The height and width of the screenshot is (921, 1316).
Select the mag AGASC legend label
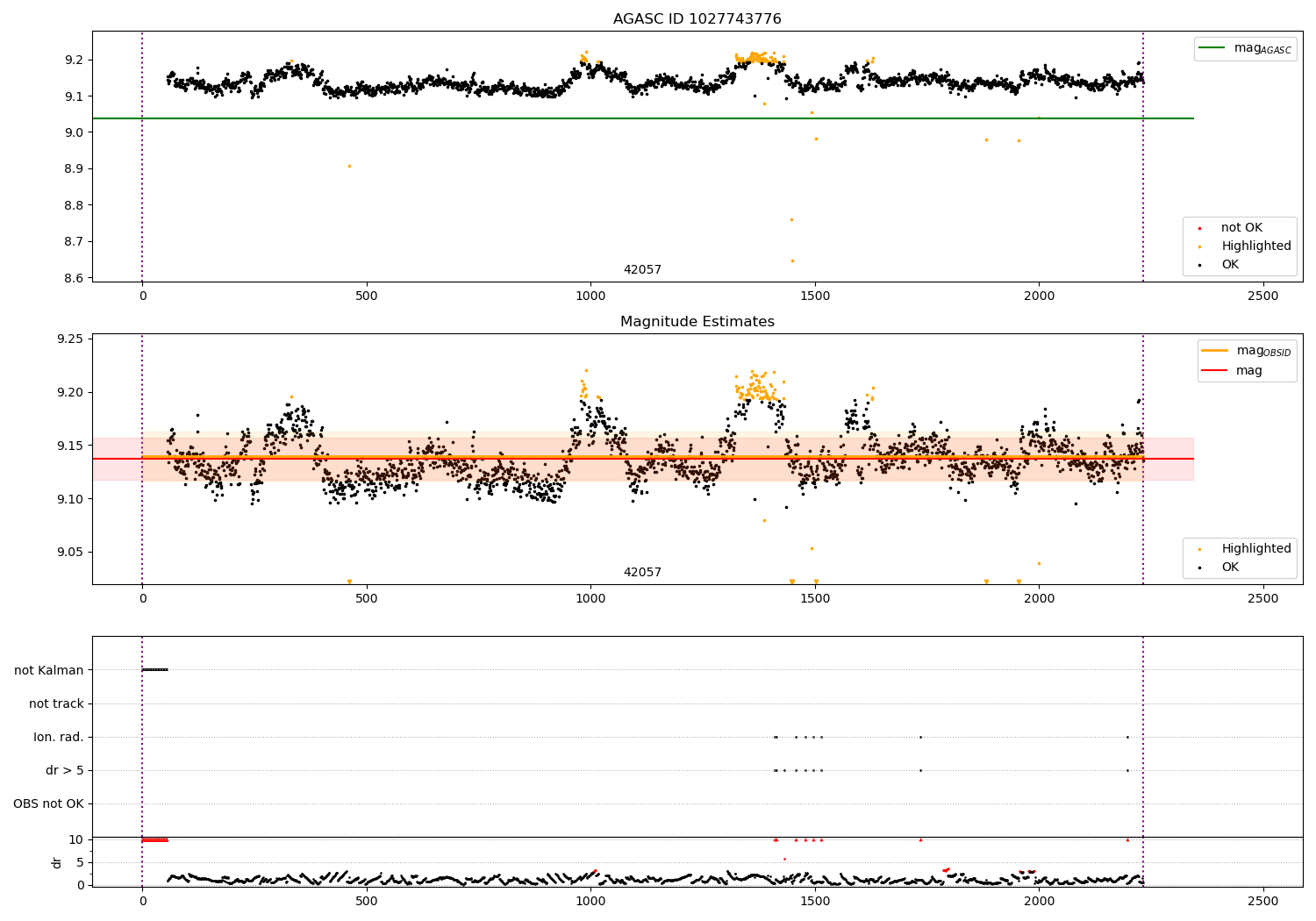1262,48
